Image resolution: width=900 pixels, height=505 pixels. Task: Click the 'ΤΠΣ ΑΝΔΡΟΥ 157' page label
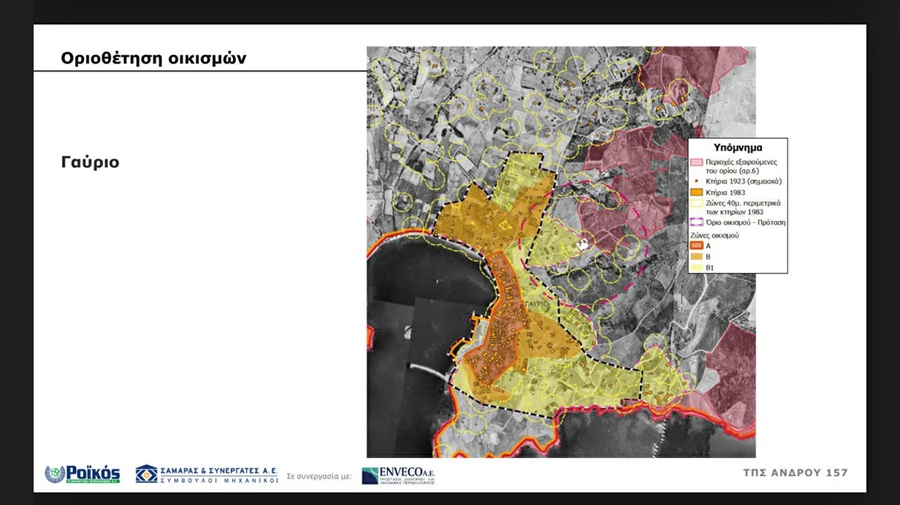(x=795, y=473)
